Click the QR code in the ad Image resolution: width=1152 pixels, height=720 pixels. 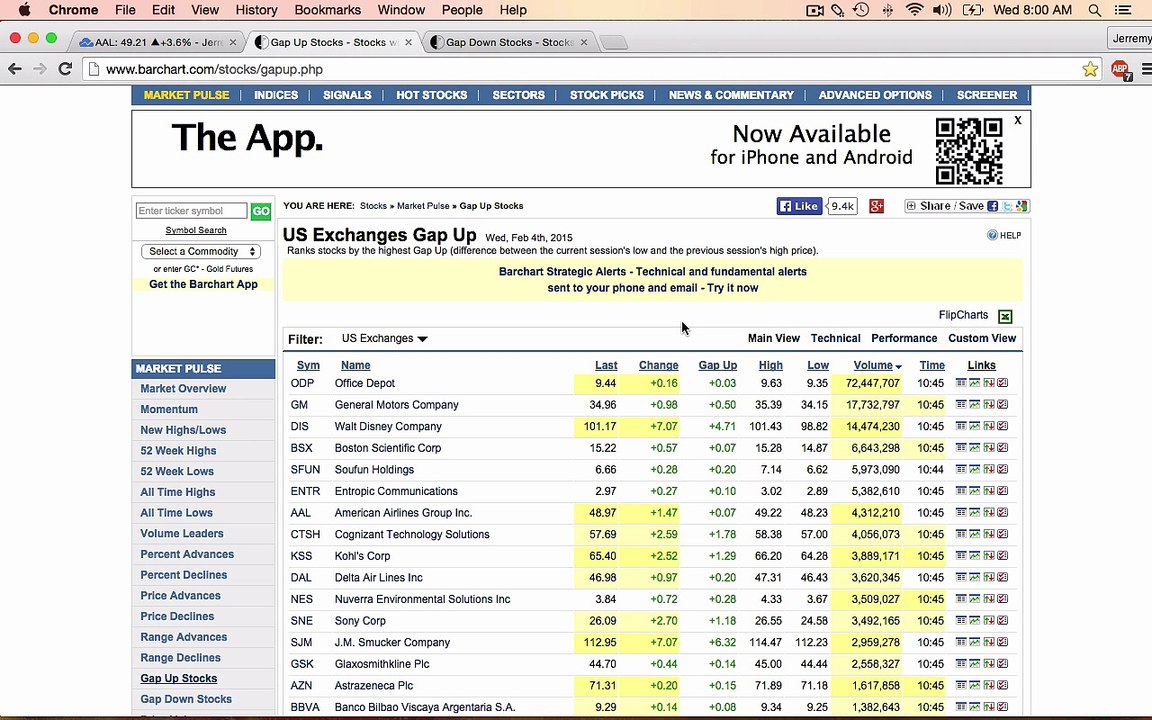point(969,151)
